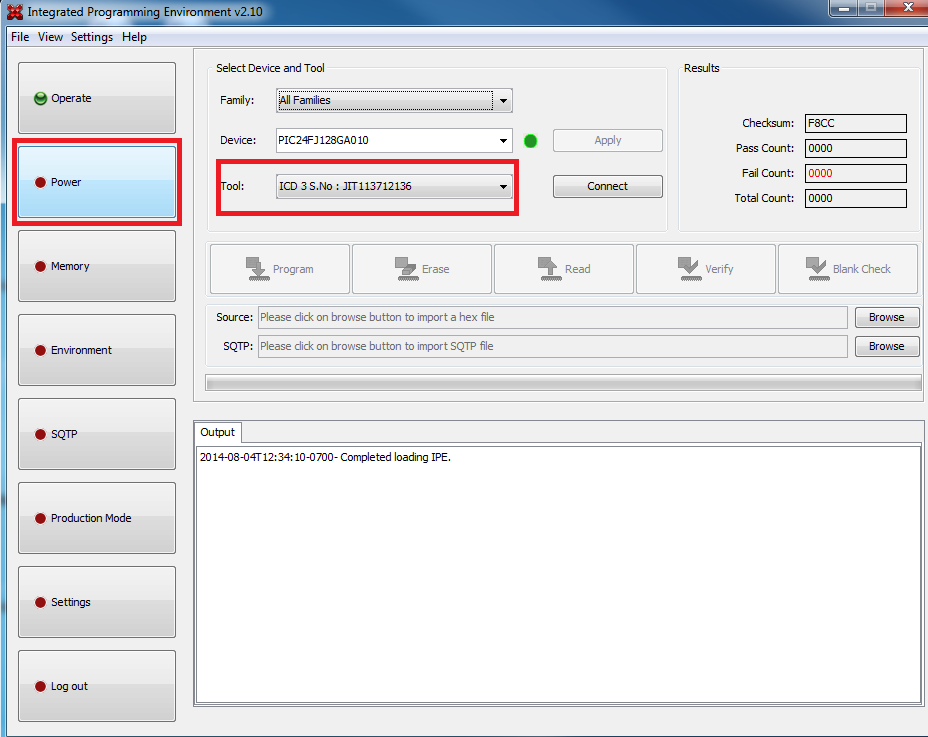The height and width of the screenshot is (737, 928).
Task: Open the Operate panel in sidebar
Action: click(x=97, y=98)
